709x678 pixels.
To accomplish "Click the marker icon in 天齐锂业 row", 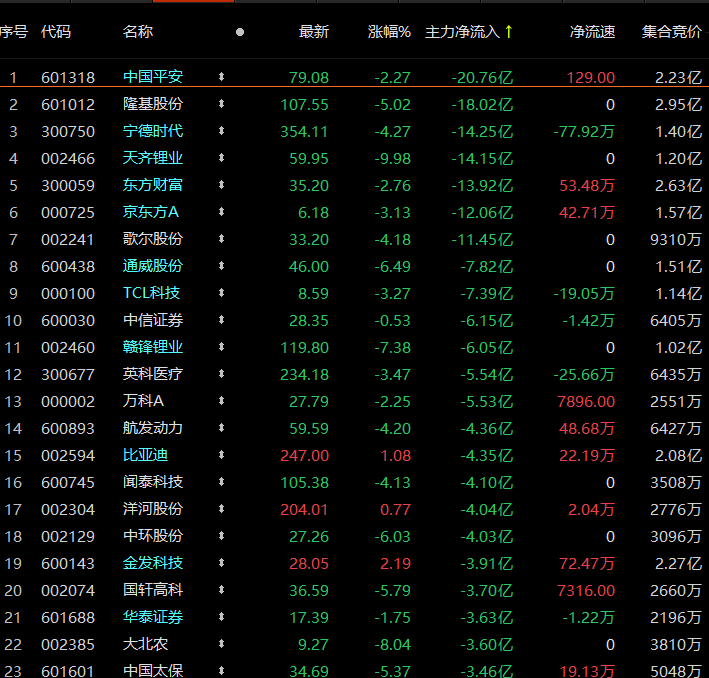I will coord(221,158).
